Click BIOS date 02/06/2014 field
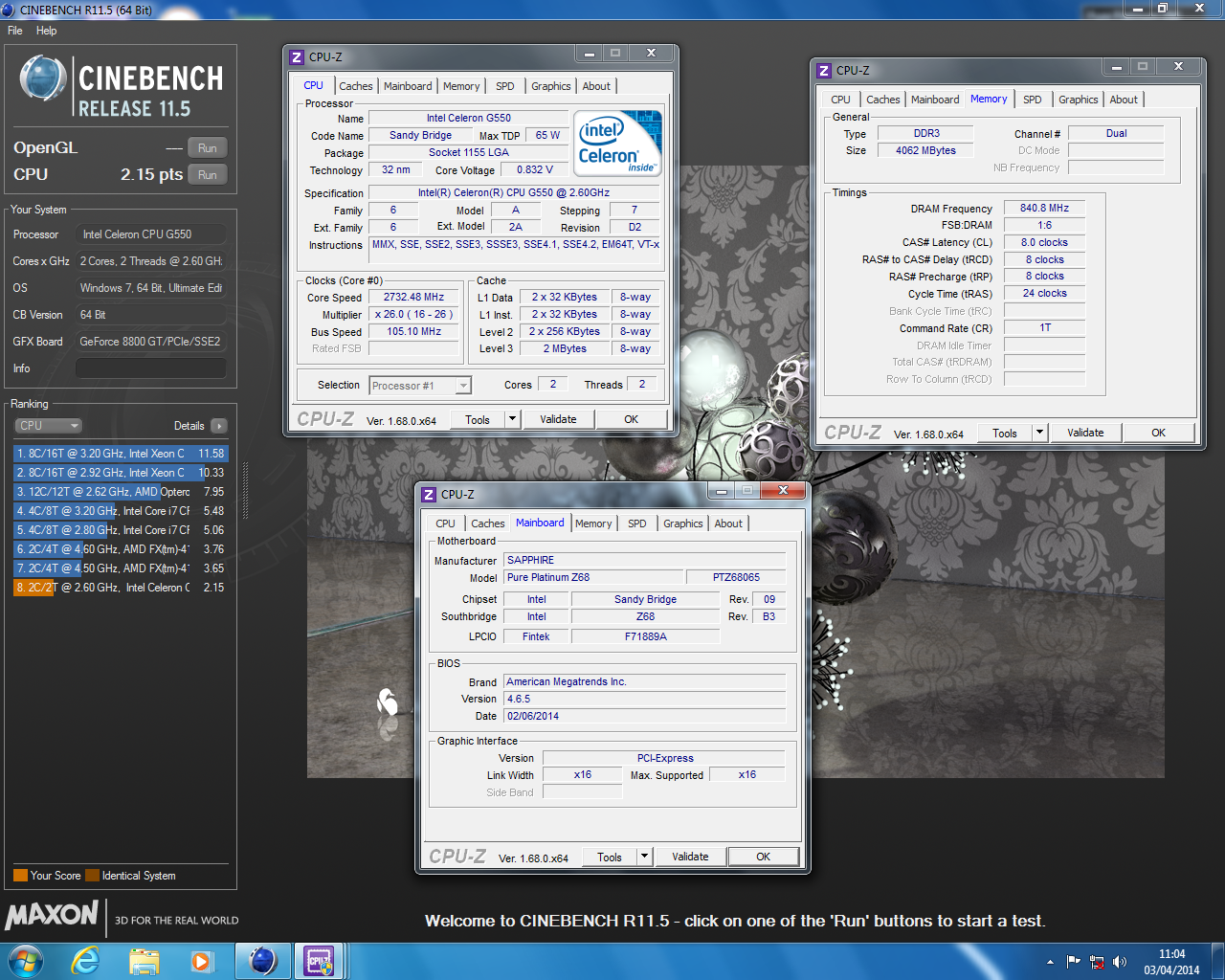Image resolution: width=1225 pixels, height=980 pixels. (645, 717)
